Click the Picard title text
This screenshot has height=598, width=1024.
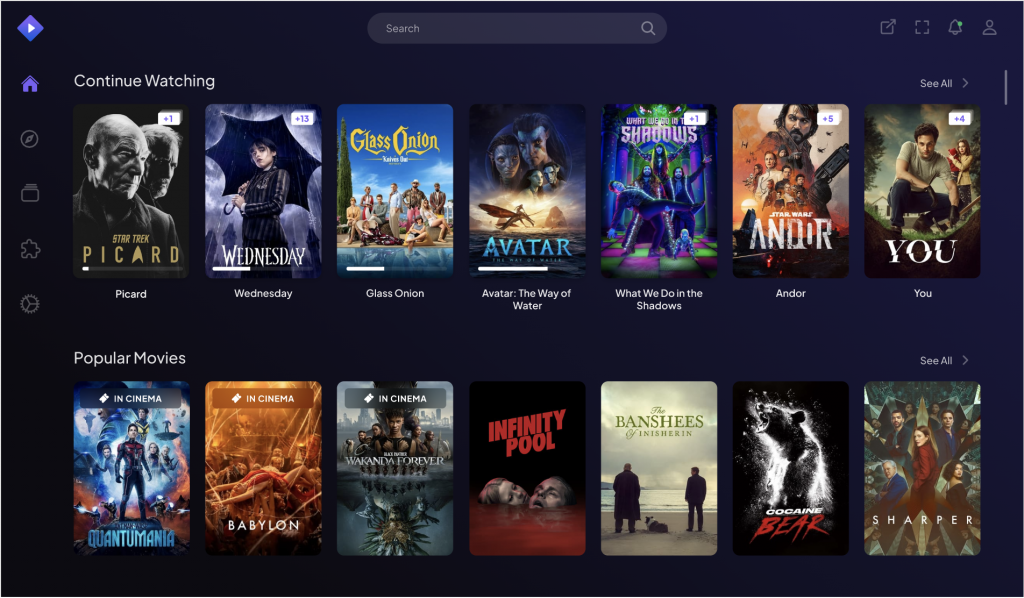click(x=131, y=294)
